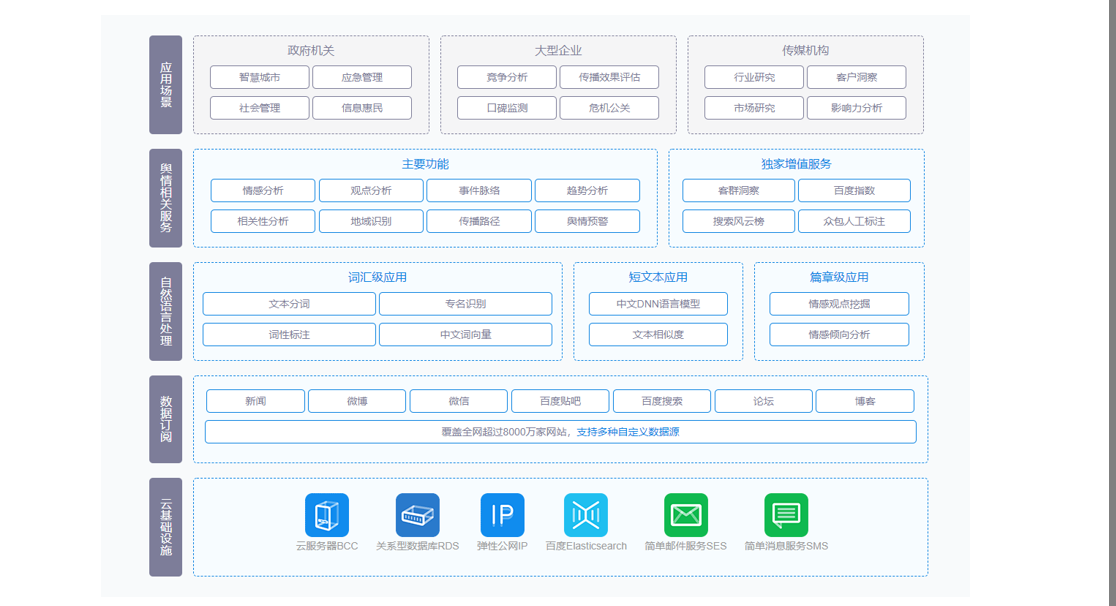Choose the 相关性分析 box
This screenshot has height=606, width=1116.
[x=263, y=221]
